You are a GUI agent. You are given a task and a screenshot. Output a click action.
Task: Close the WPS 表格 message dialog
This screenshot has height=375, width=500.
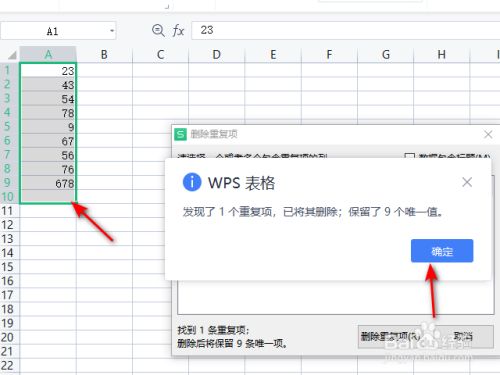(x=467, y=182)
